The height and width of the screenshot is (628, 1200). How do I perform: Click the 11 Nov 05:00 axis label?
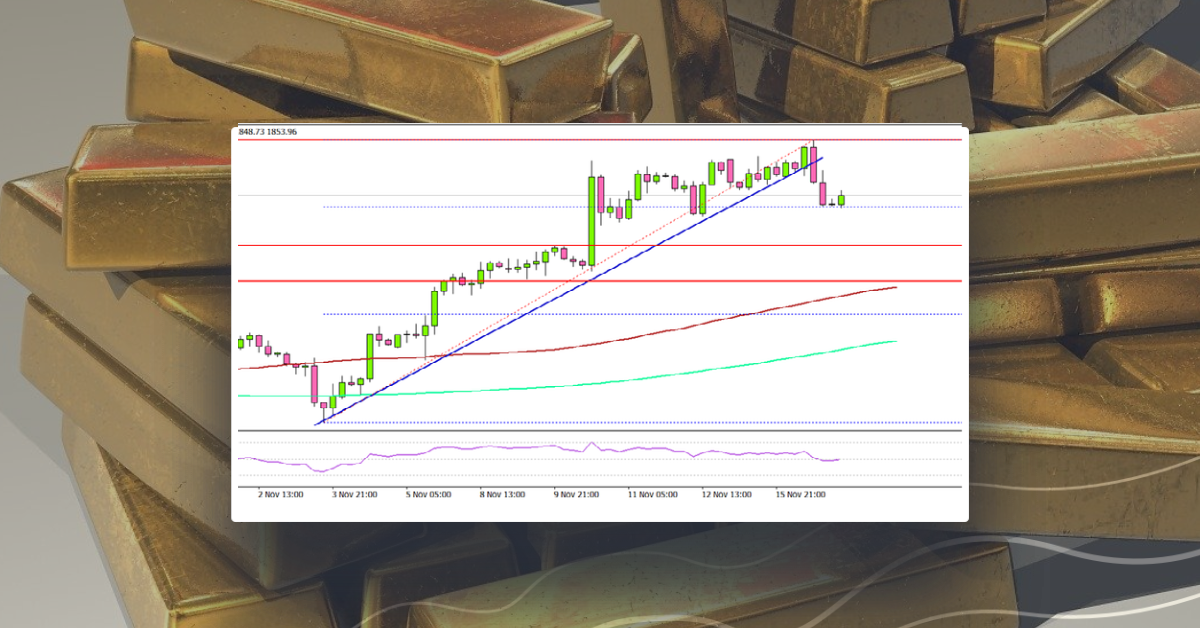655,494
